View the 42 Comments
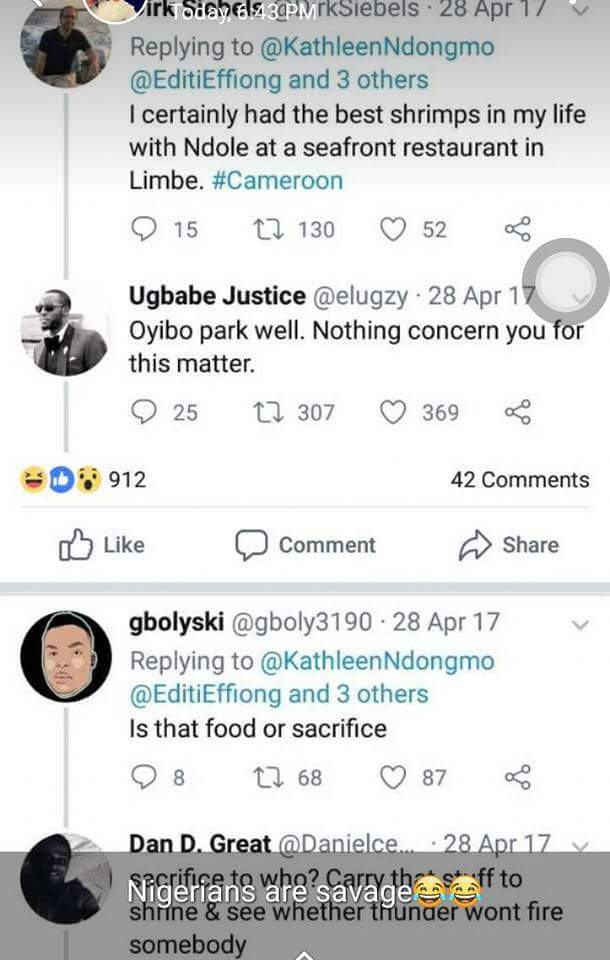 pos(520,480)
